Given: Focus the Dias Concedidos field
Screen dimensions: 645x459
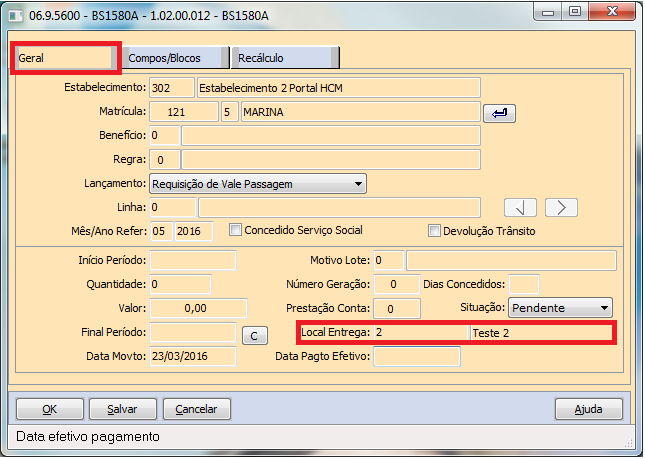Looking at the screenshot, I should pos(524,284).
